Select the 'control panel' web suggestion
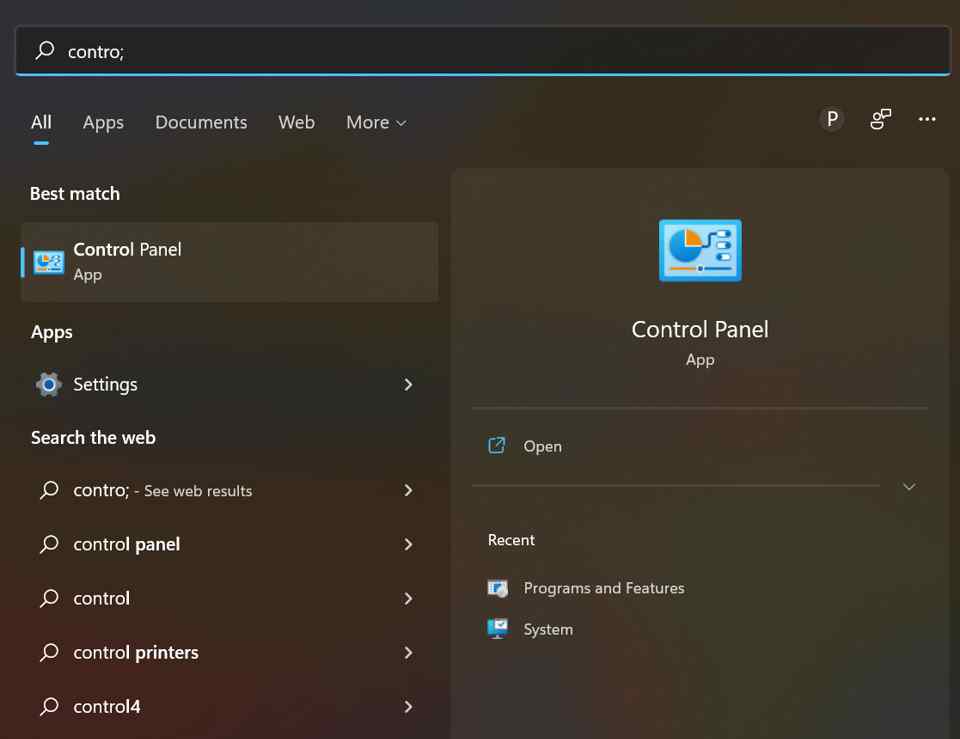Image resolution: width=960 pixels, height=739 pixels. [230, 544]
